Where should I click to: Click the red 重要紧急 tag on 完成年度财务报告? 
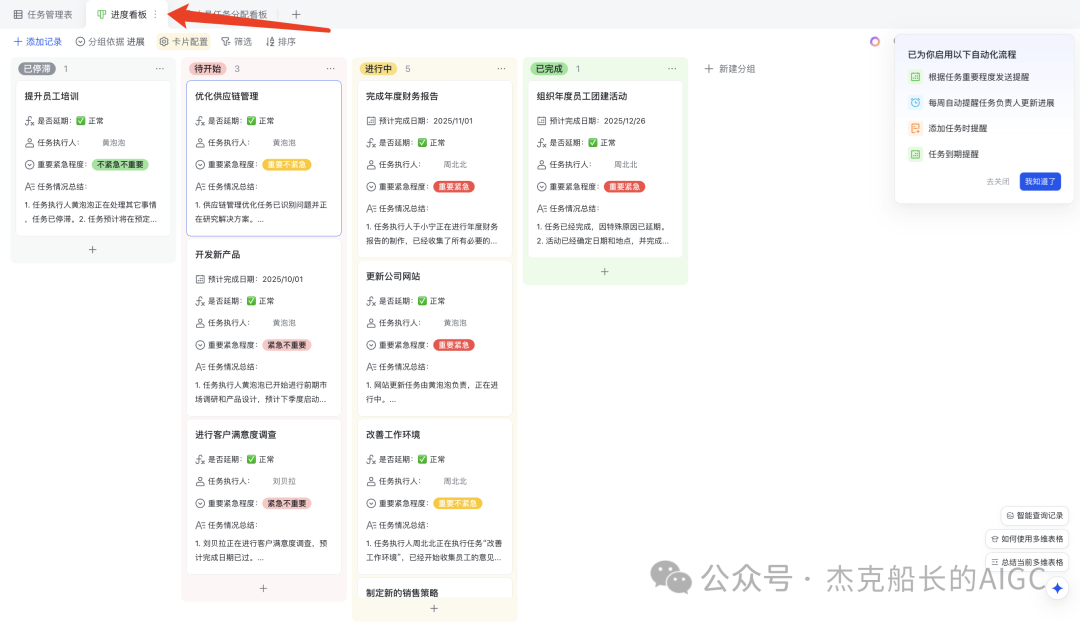(454, 187)
